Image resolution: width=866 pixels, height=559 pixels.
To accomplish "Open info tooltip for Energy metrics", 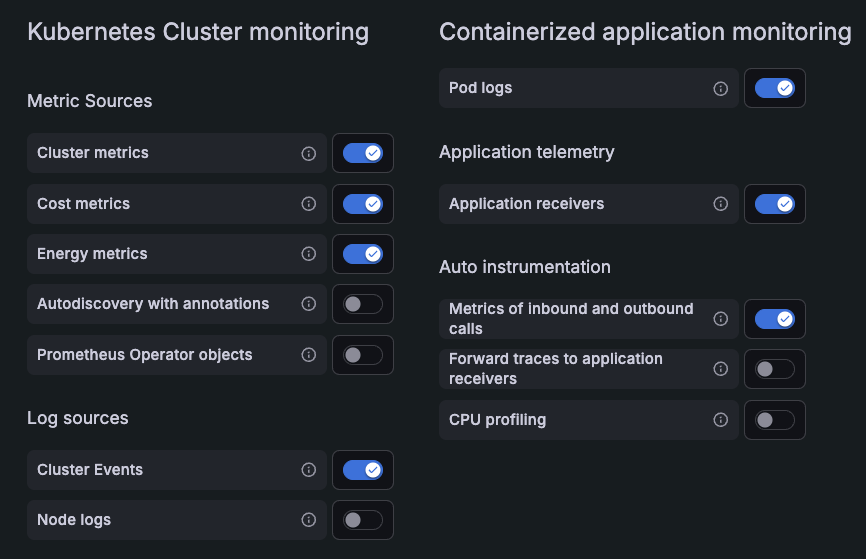I will pos(308,254).
